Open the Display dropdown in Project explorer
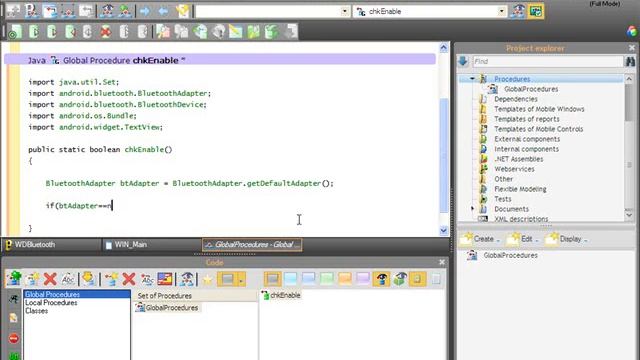The image size is (640, 360). 567,239
